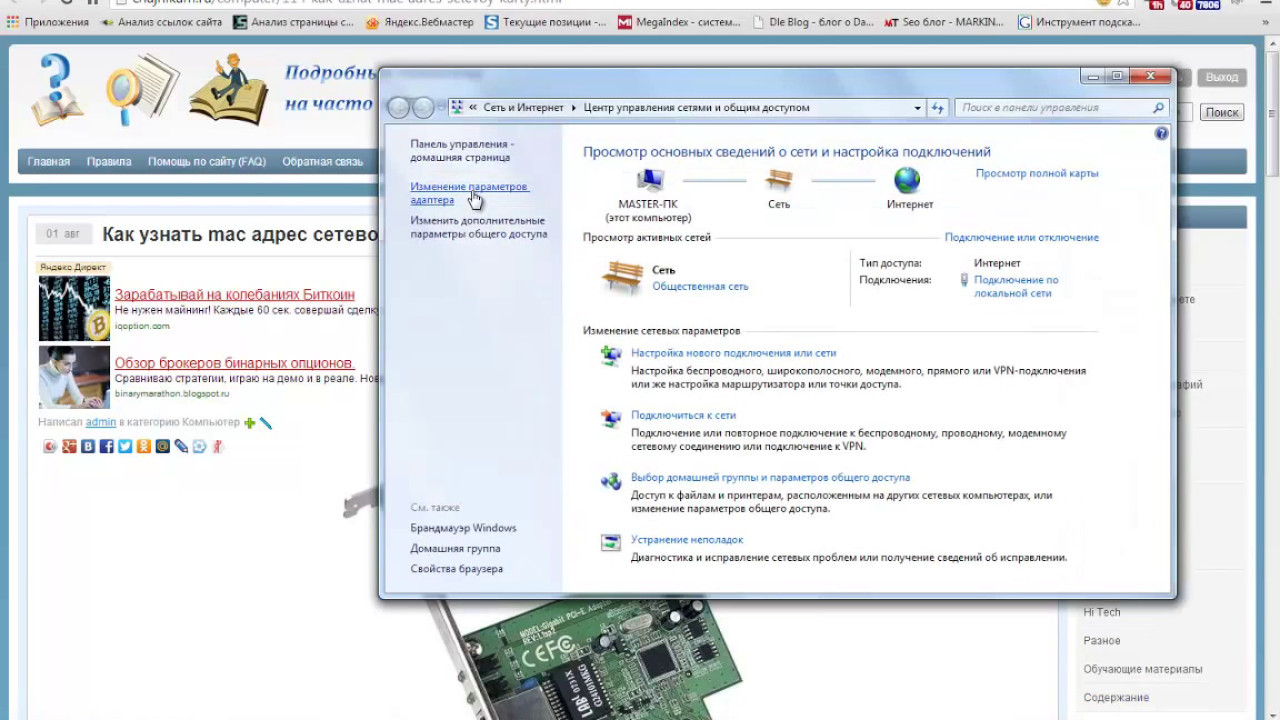Share via Twitter icon

coord(125,446)
